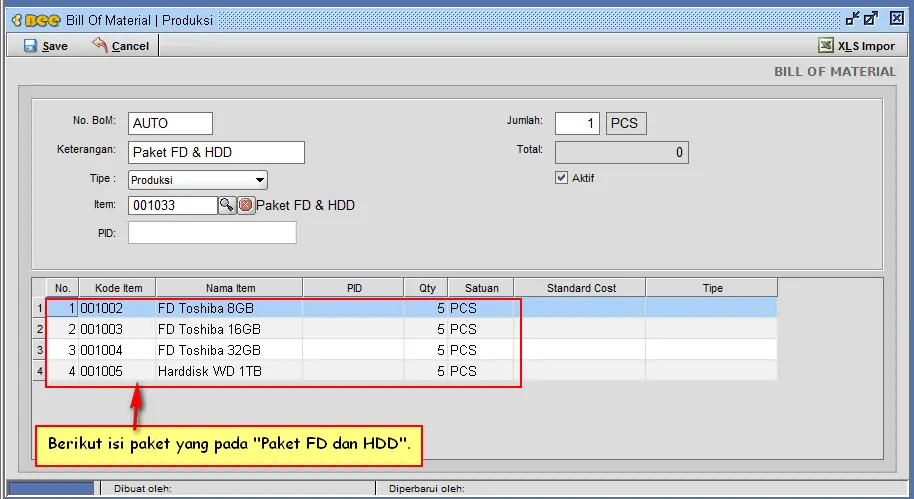Click the FD Toshiba 8GB cell

click(x=229, y=308)
